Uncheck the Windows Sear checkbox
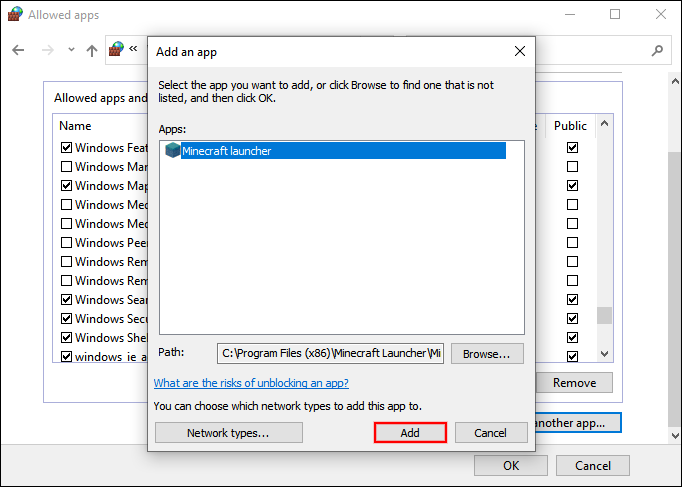Image resolution: width=682 pixels, height=487 pixels. pos(66,299)
